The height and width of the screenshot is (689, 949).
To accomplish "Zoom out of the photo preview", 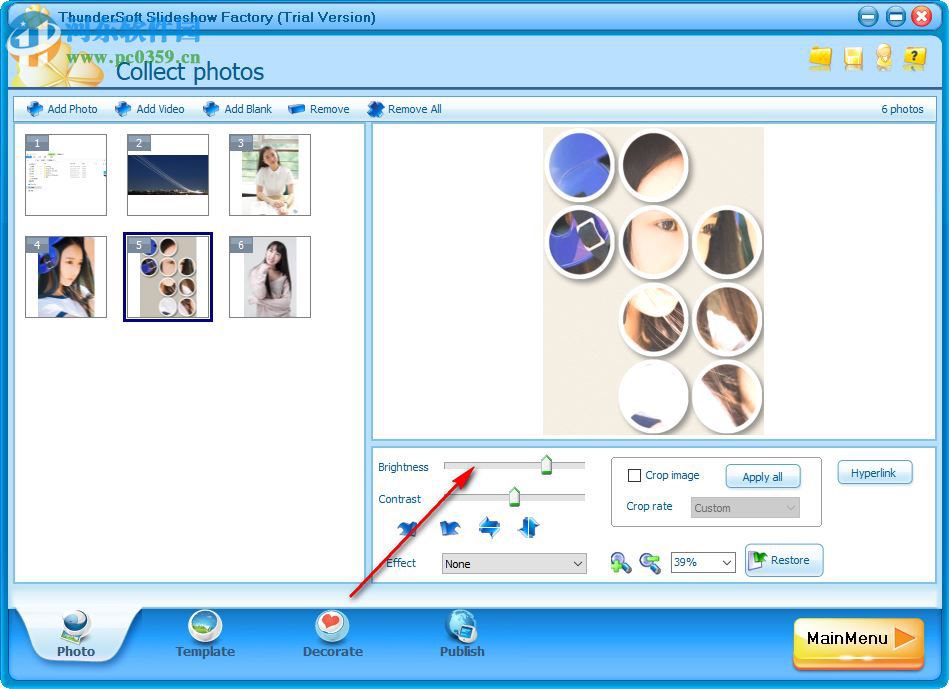I will pos(648,562).
